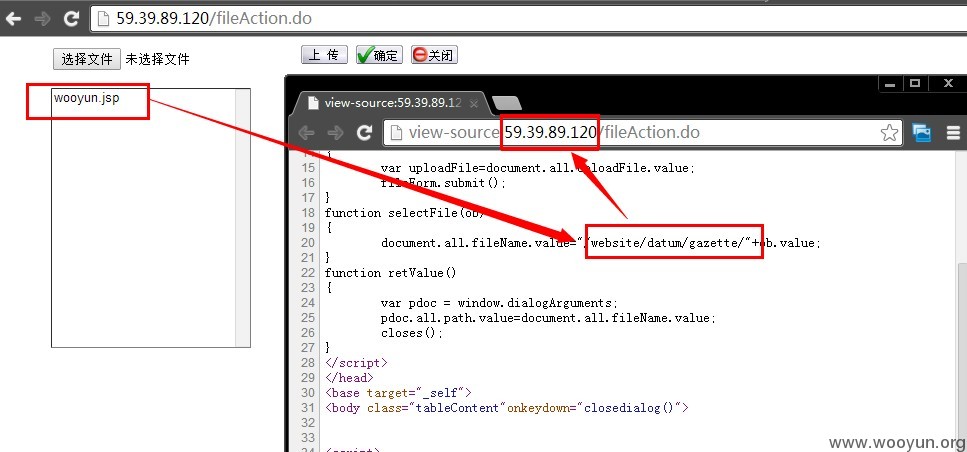
Task: Click the '<body class="tableContent"' line
Action: 506,408
